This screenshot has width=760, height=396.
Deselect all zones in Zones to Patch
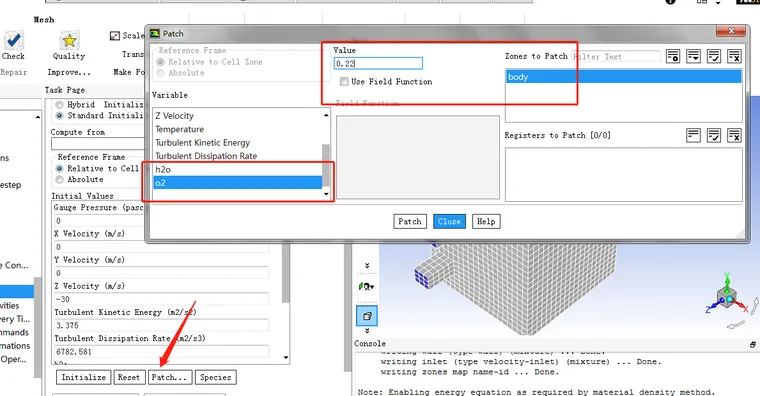734,56
